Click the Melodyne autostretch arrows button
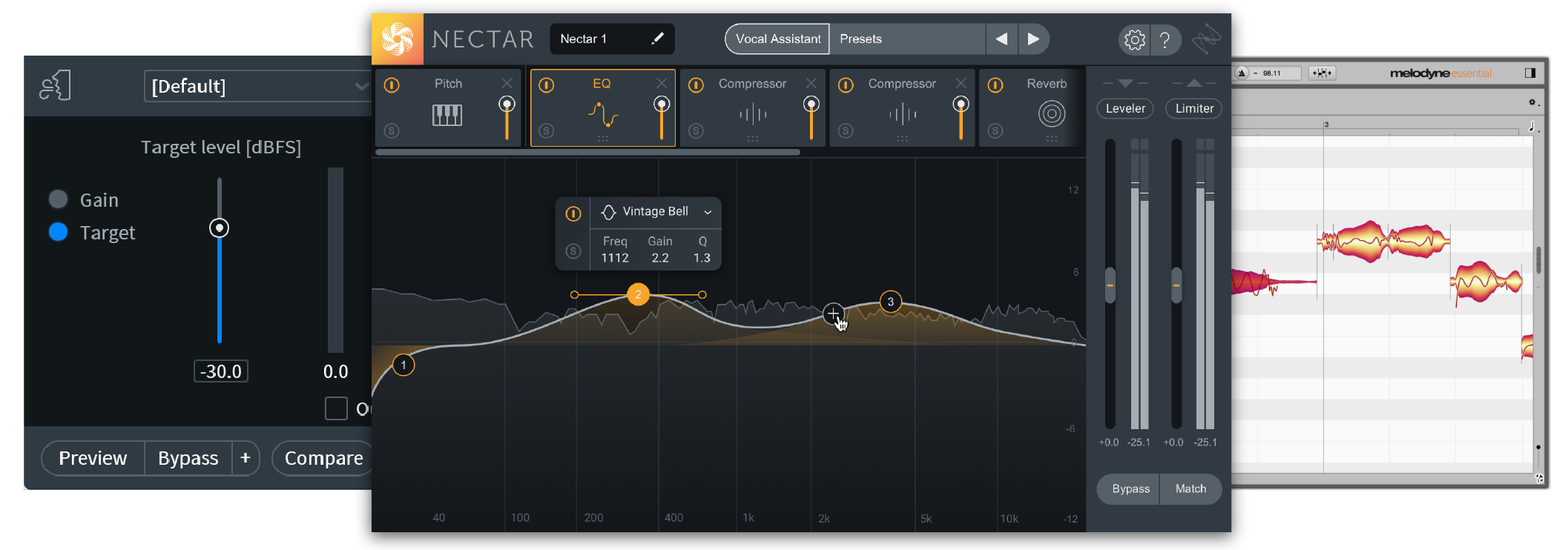Viewport: 1568px width, 550px height. [x=1322, y=73]
